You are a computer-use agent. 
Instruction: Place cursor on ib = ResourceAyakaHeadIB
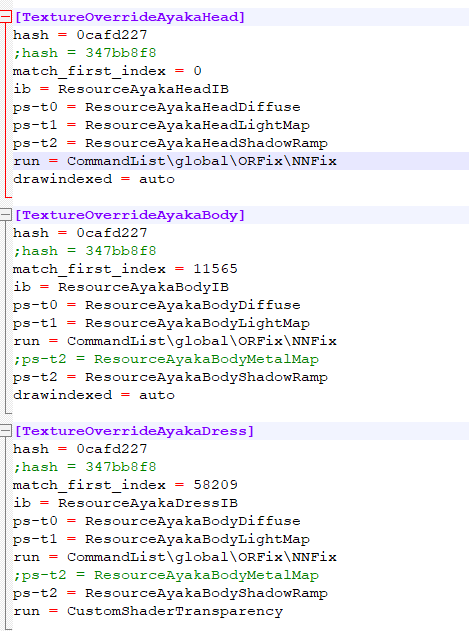[x=121, y=89]
